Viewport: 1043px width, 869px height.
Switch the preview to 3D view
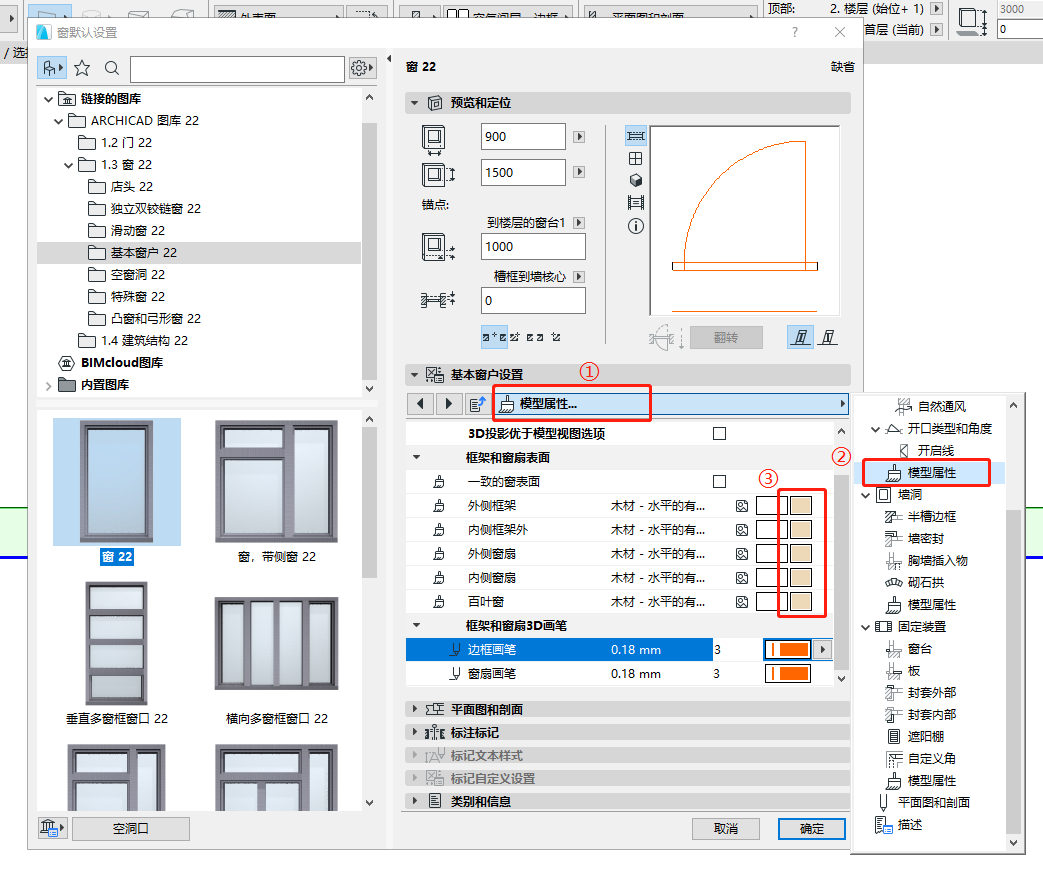pyautogui.click(x=636, y=181)
